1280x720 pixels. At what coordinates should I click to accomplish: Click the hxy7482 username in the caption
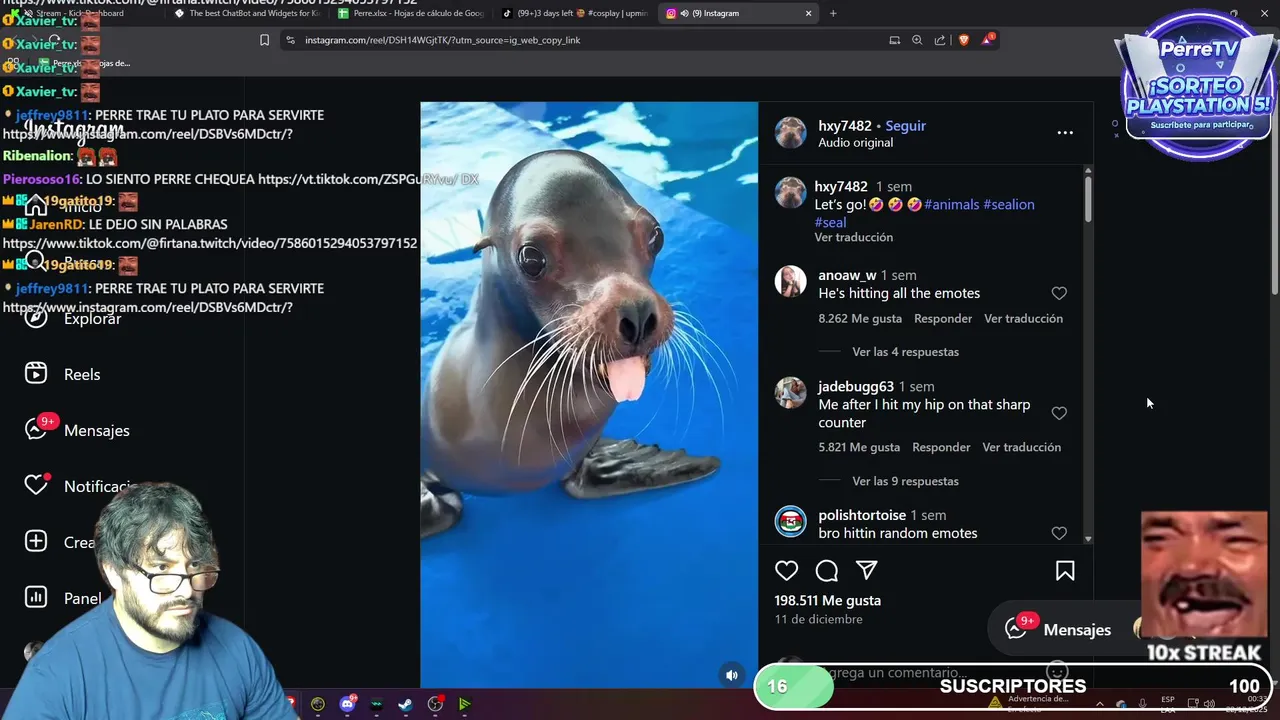point(841,187)
